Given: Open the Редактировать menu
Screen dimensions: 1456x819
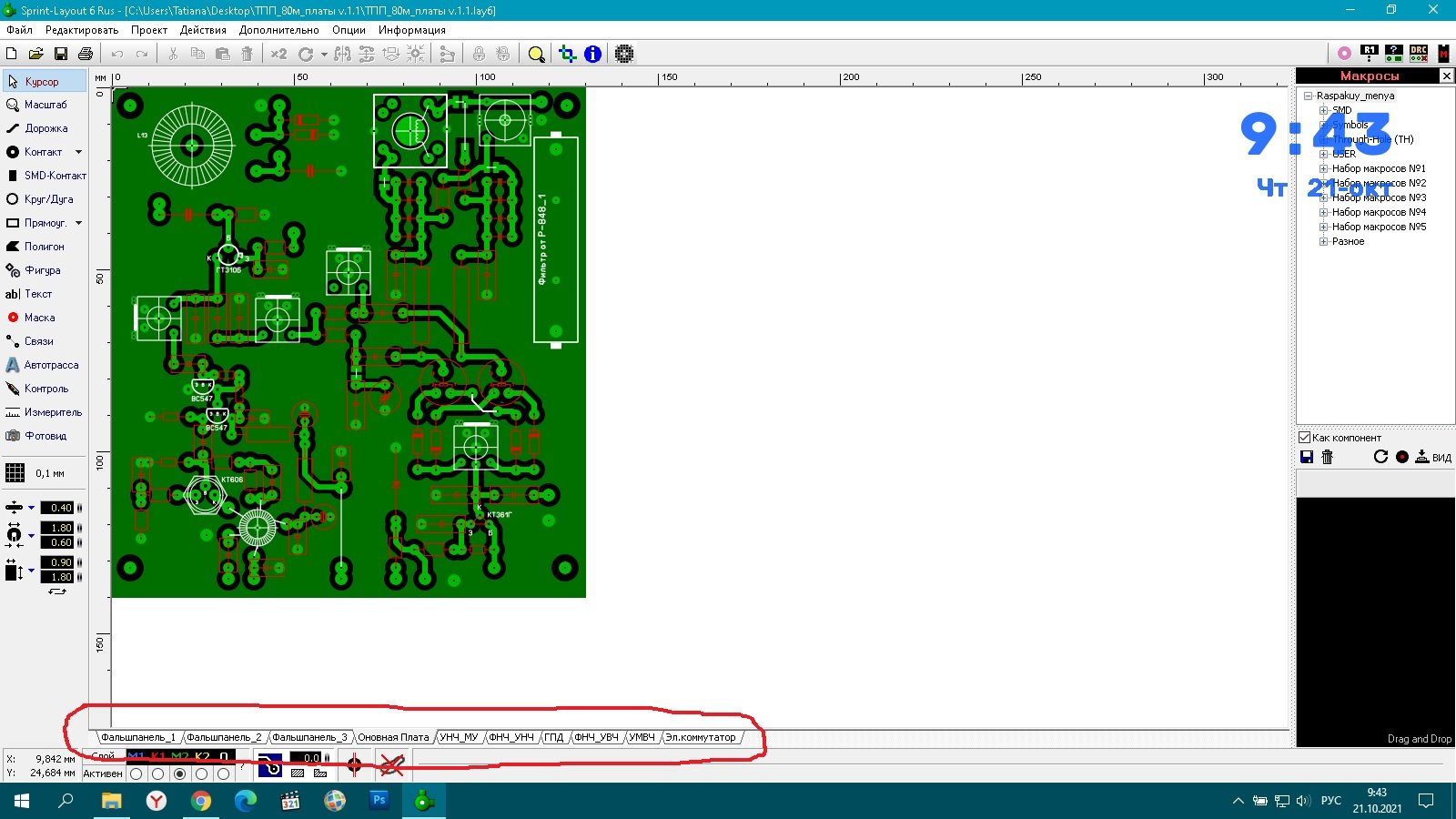Looking at the screenshot, I should point(82,30).
